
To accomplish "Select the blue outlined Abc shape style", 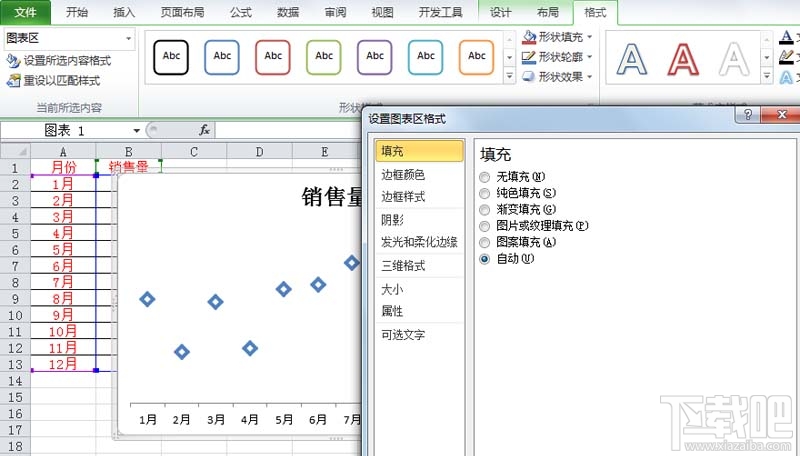I will click(222, 57).
